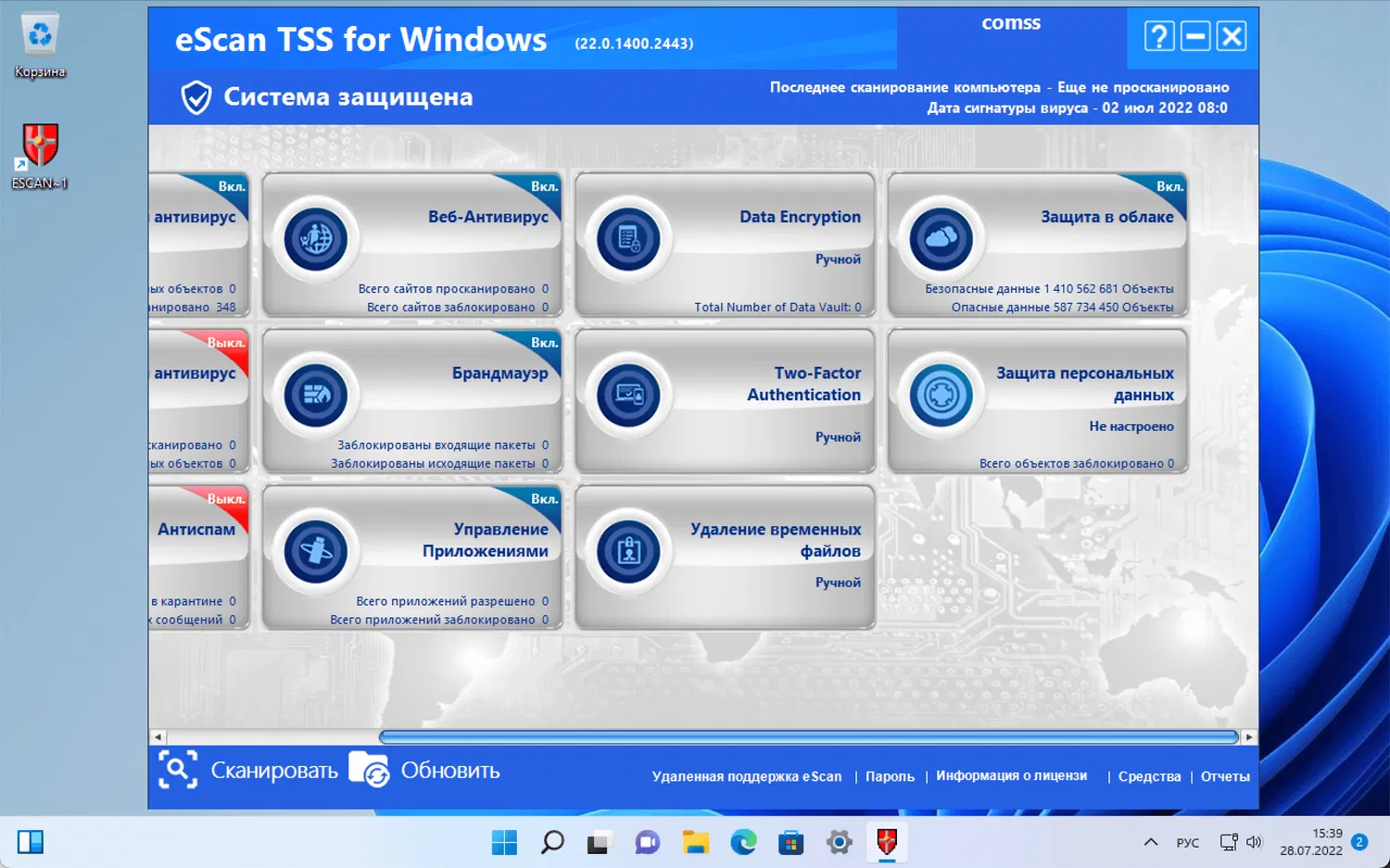Click the scrollbar right arrow
This screenshot has height=868, width=1390.
coord(1249,737)
